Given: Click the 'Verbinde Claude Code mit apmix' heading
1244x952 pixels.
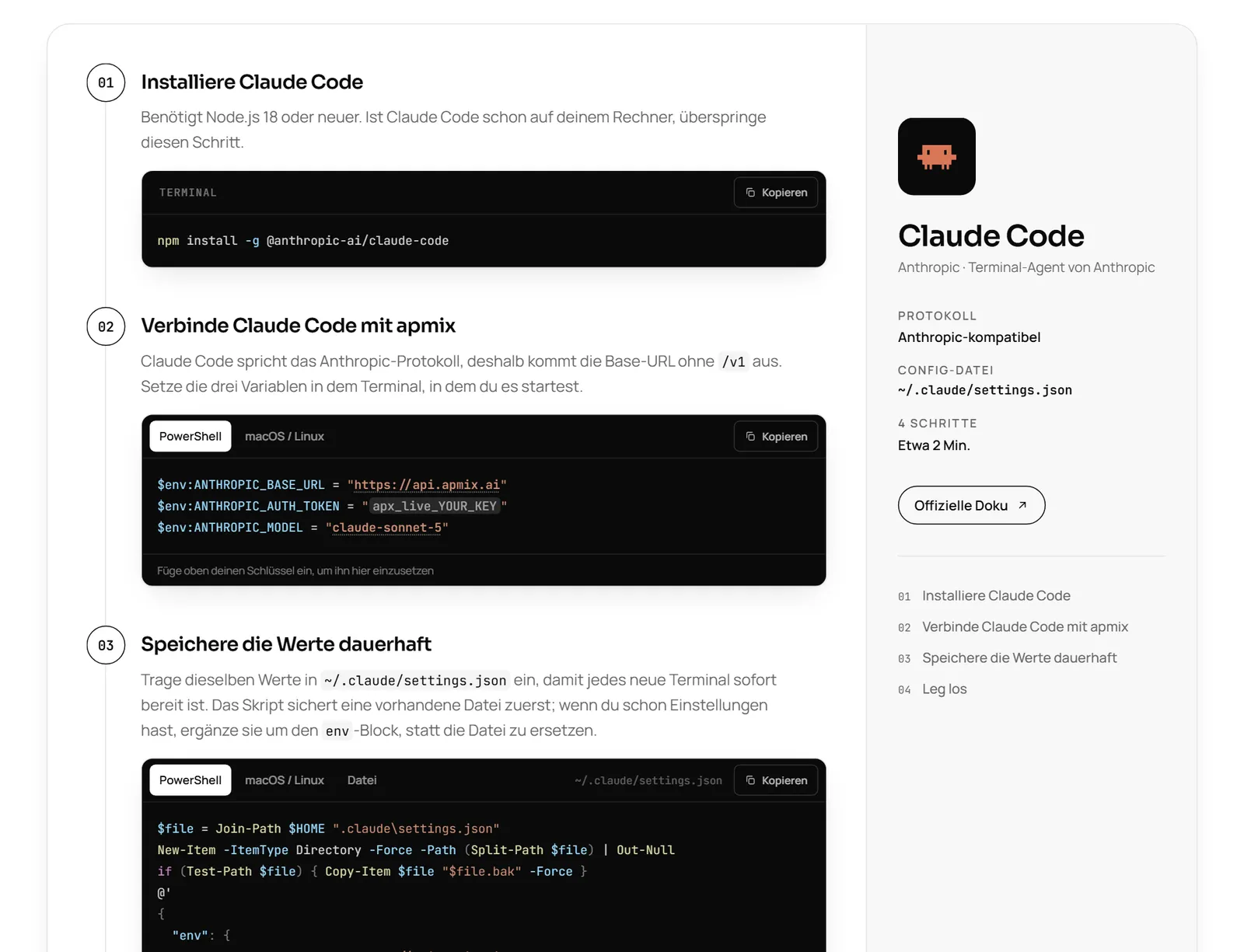Looking at the screenshot, I should coord(298,326).
